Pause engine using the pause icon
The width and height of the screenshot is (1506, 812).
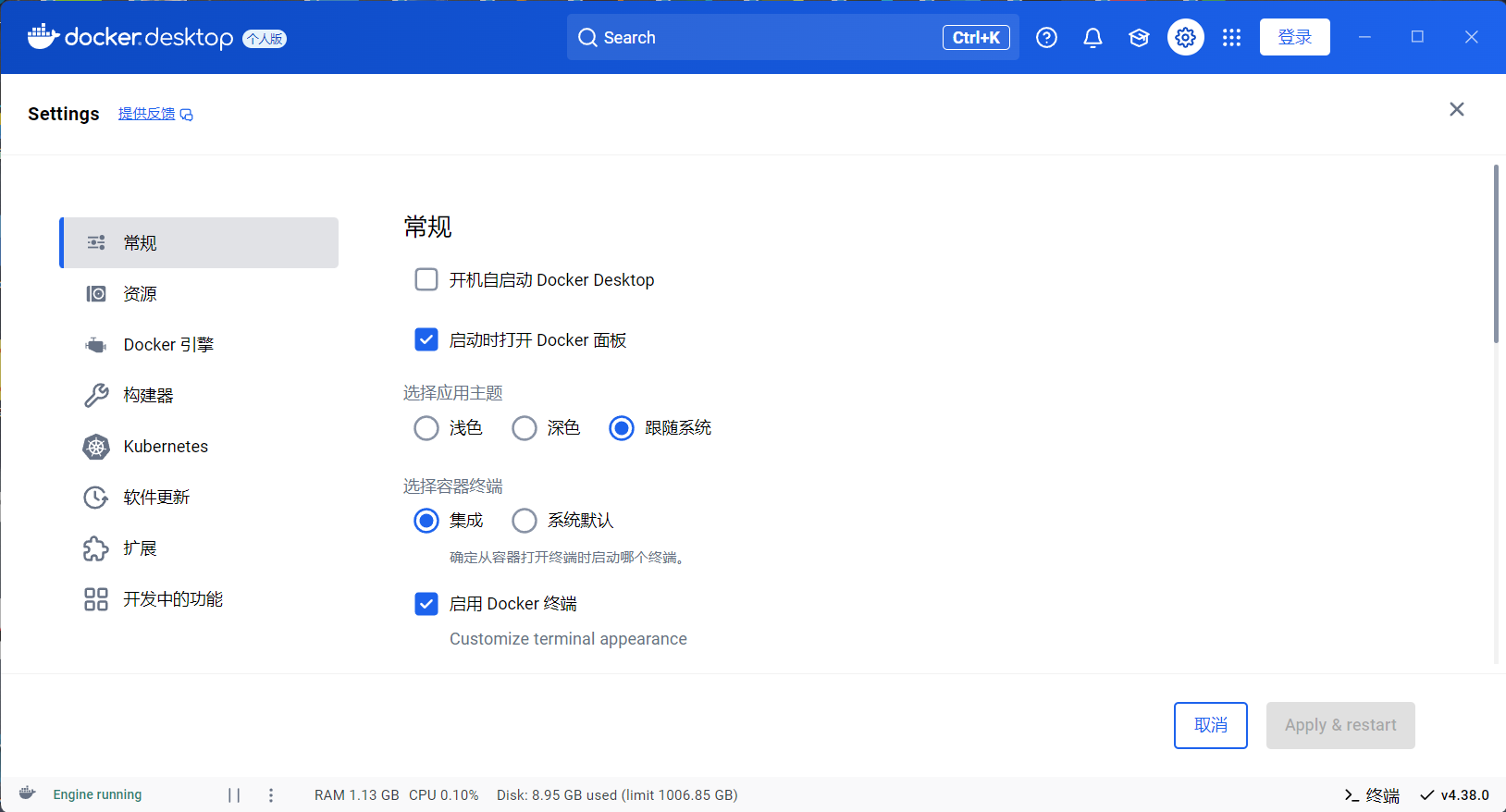234,795
